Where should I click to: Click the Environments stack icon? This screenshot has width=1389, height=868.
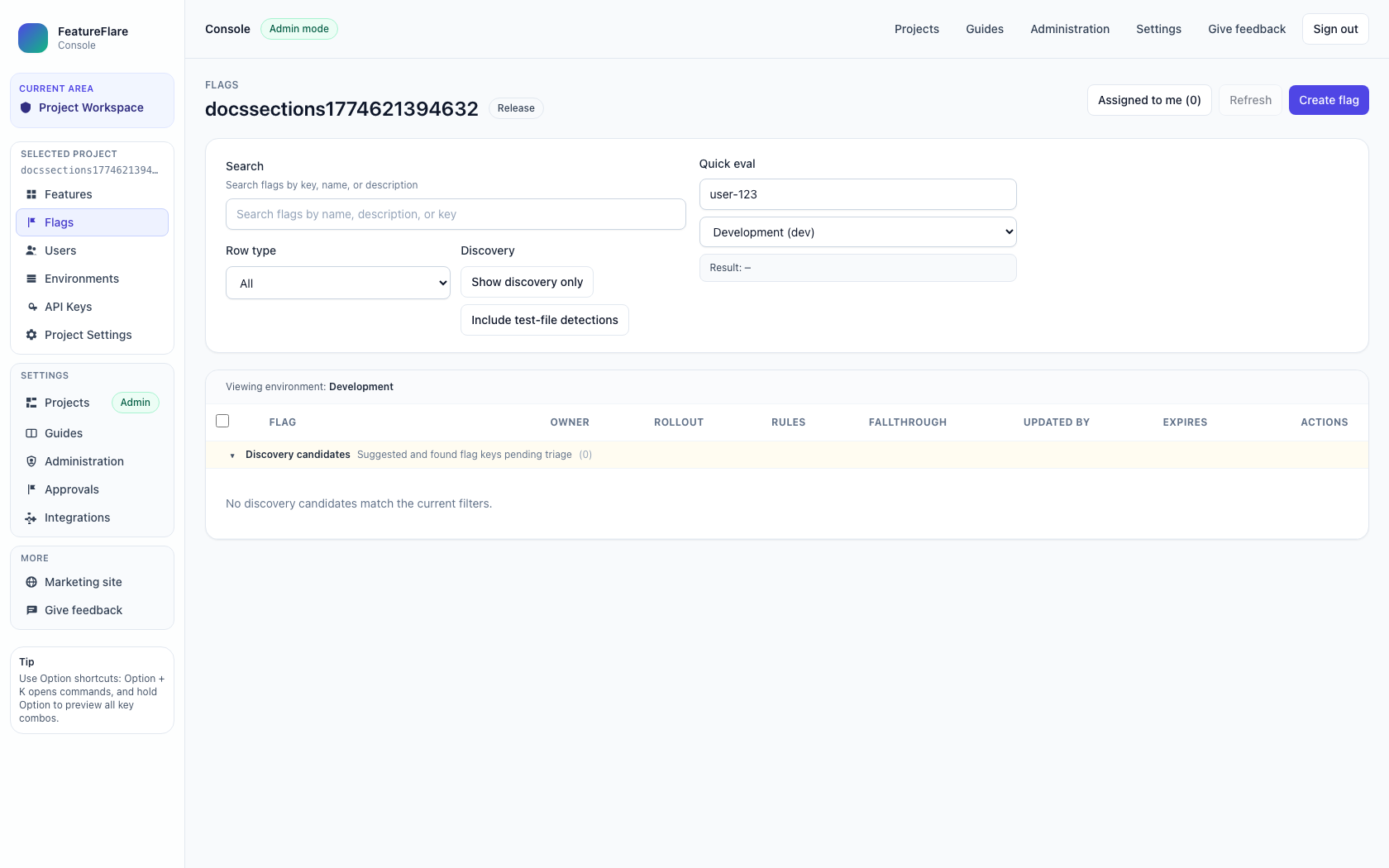31,279
